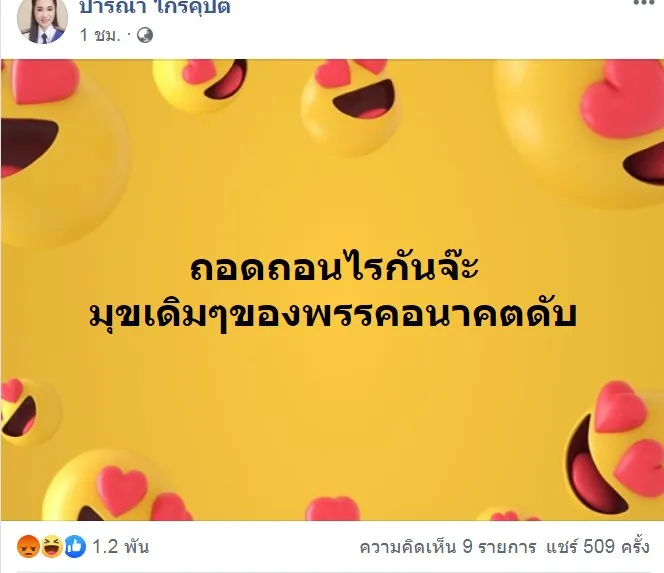Click the 1 ชม. post timestamp

point(100,35)
